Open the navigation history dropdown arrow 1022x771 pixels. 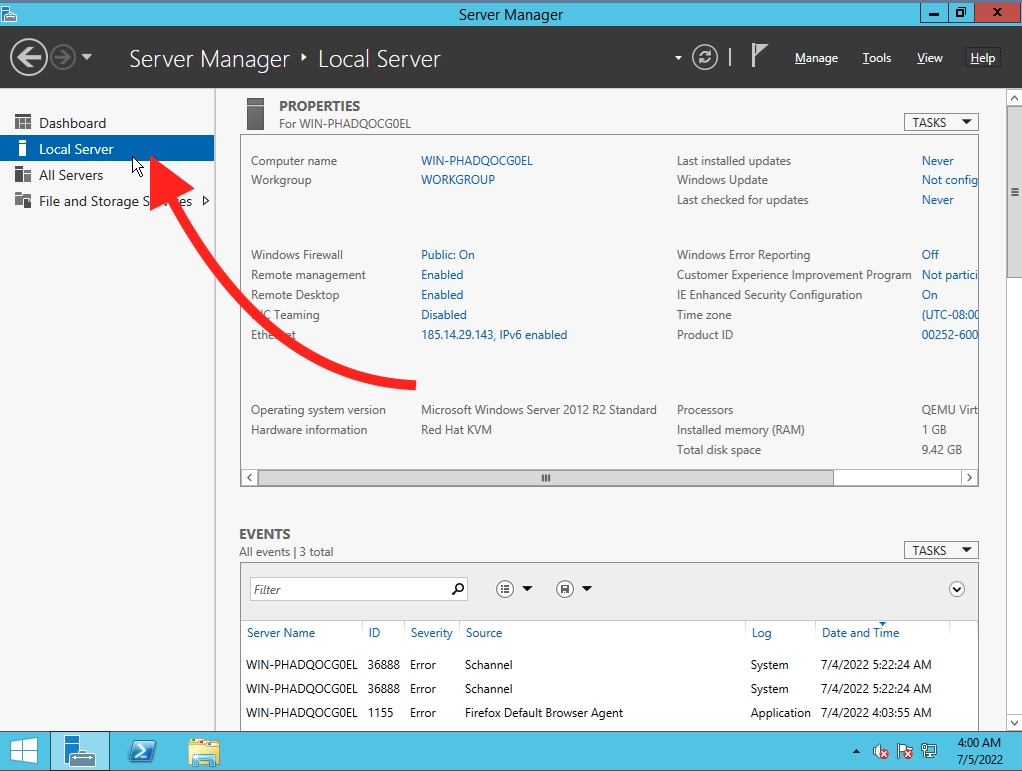point(87,57)
